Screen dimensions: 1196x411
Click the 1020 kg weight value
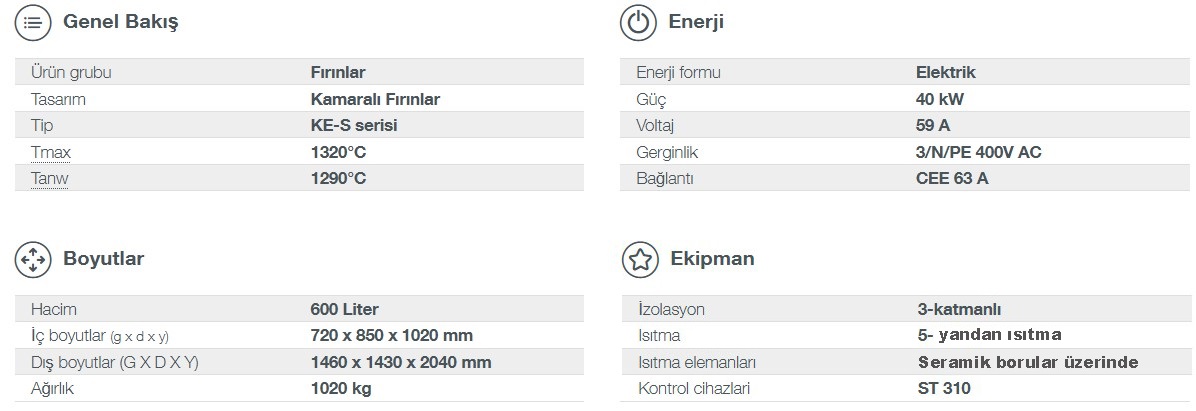pos(341,389)
